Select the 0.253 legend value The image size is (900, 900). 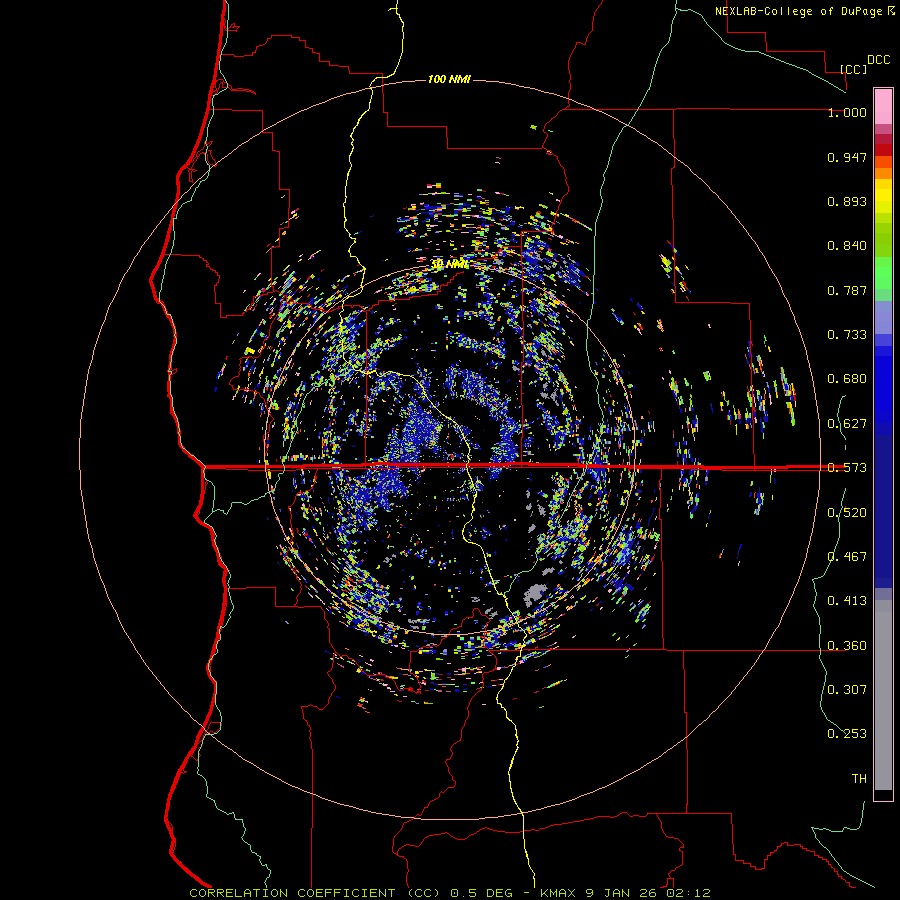tap(847, 734)
